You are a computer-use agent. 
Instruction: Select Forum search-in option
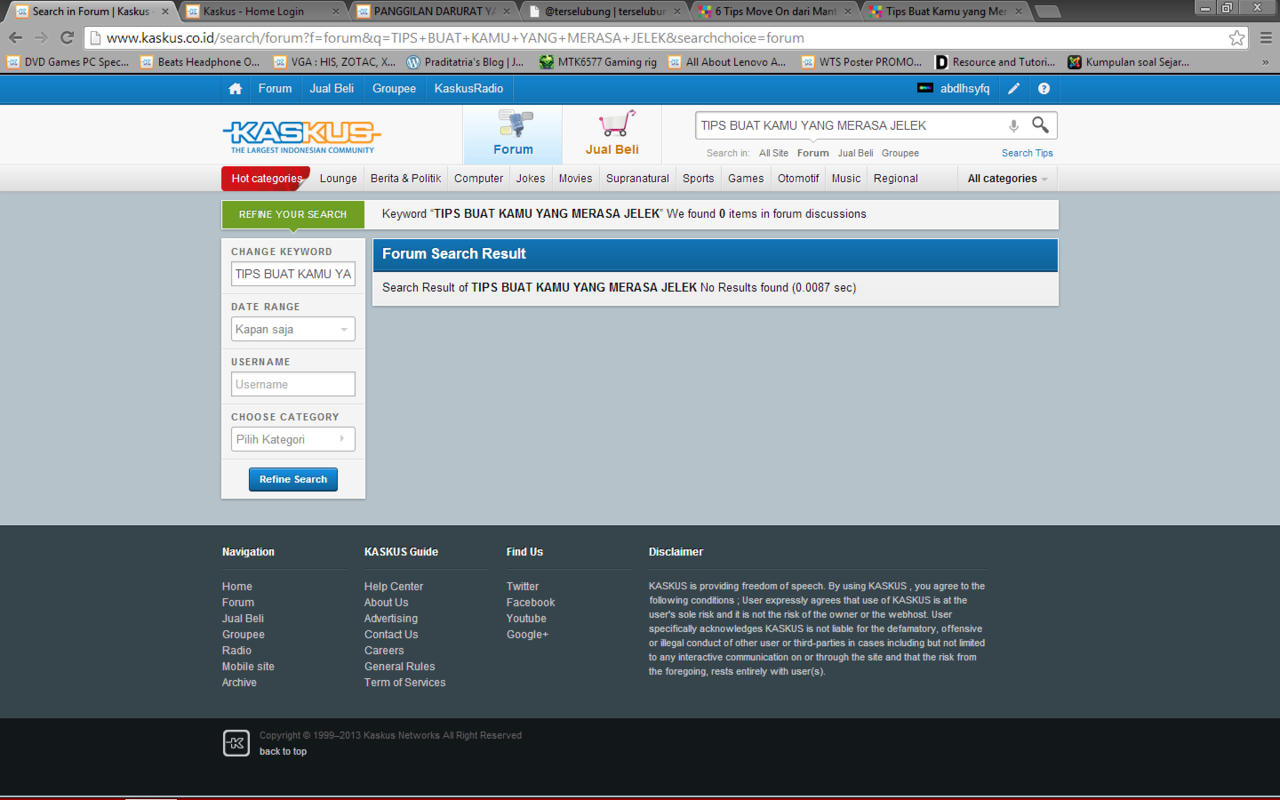tap(813, 153)
